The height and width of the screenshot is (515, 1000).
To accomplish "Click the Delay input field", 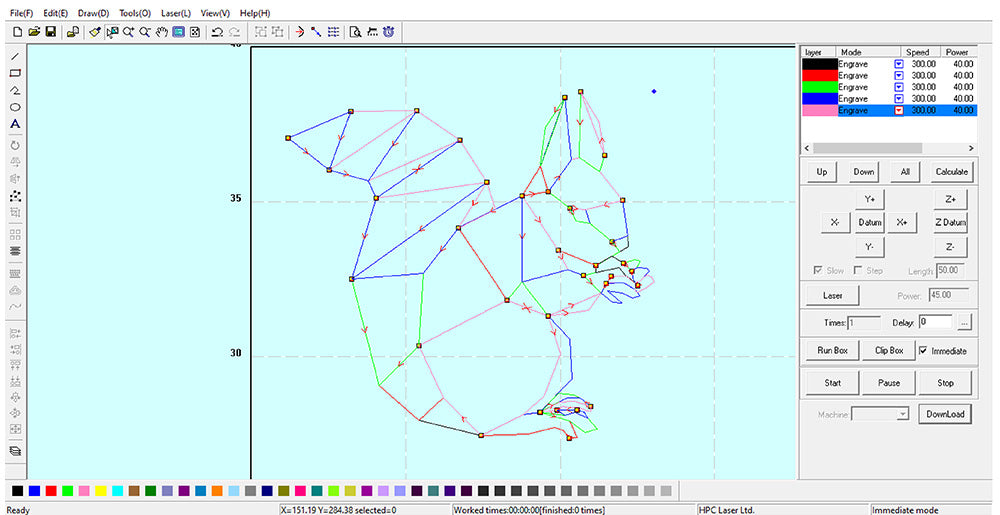I will (x=934, y=322).
